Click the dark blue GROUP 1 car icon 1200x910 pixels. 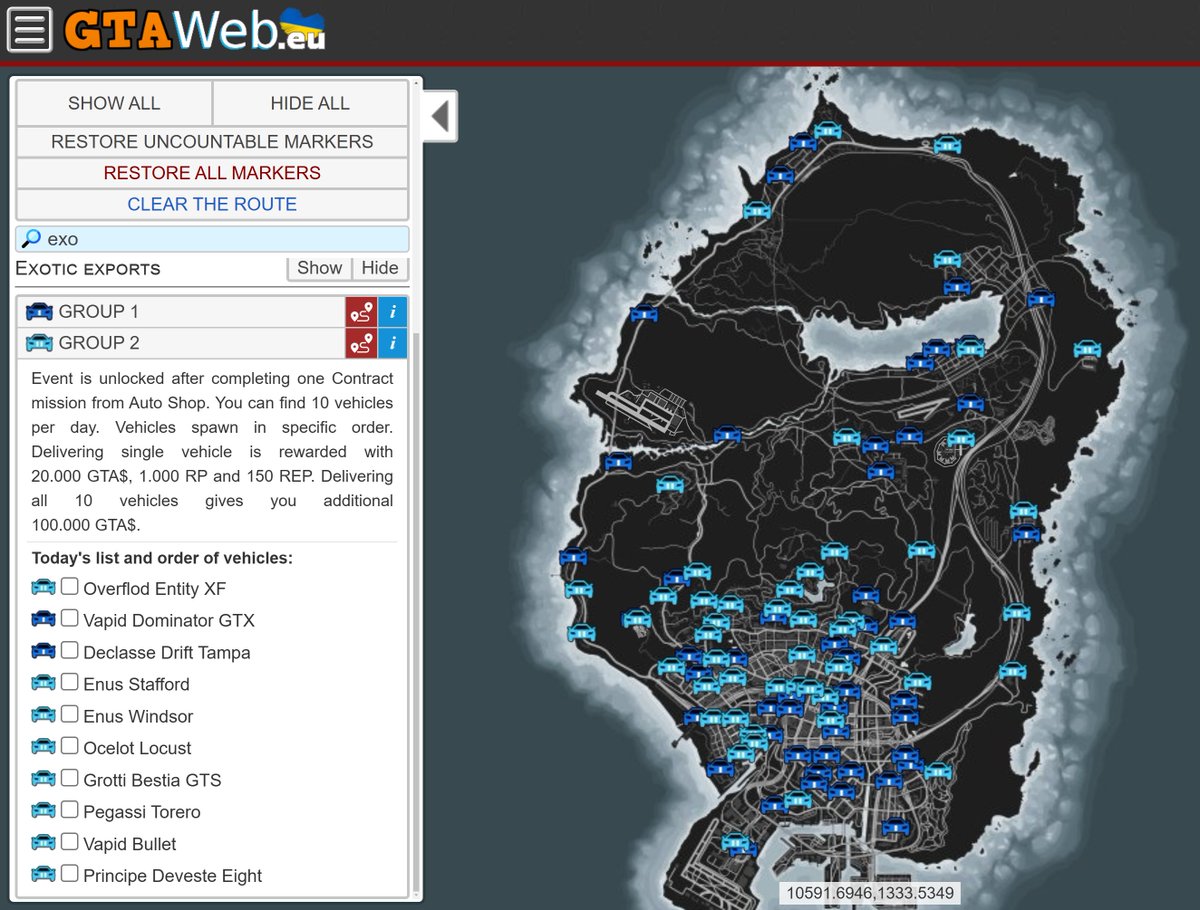39,311
